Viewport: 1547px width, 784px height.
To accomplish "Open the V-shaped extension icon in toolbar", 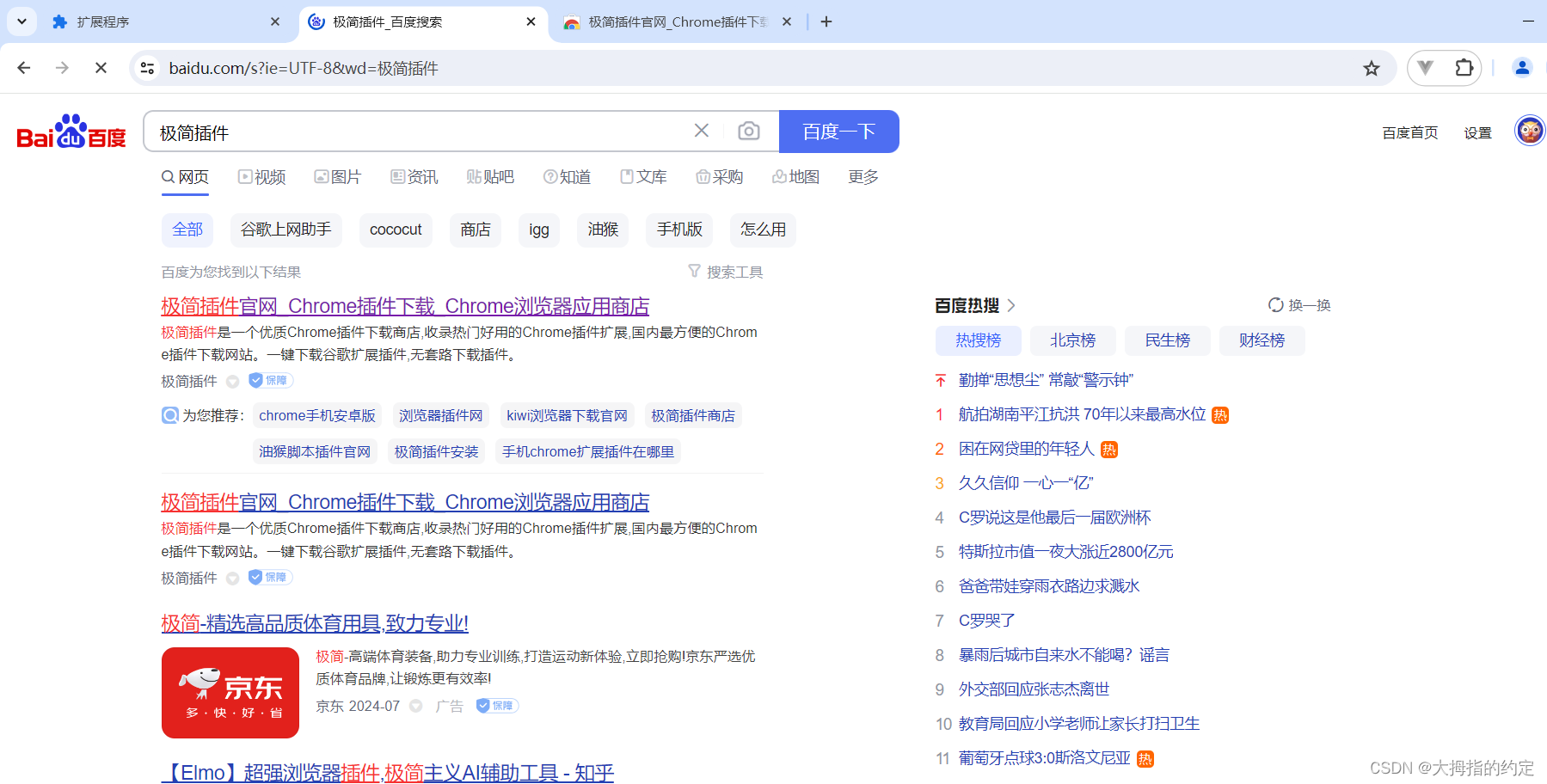I will [x=1426, y=68].
